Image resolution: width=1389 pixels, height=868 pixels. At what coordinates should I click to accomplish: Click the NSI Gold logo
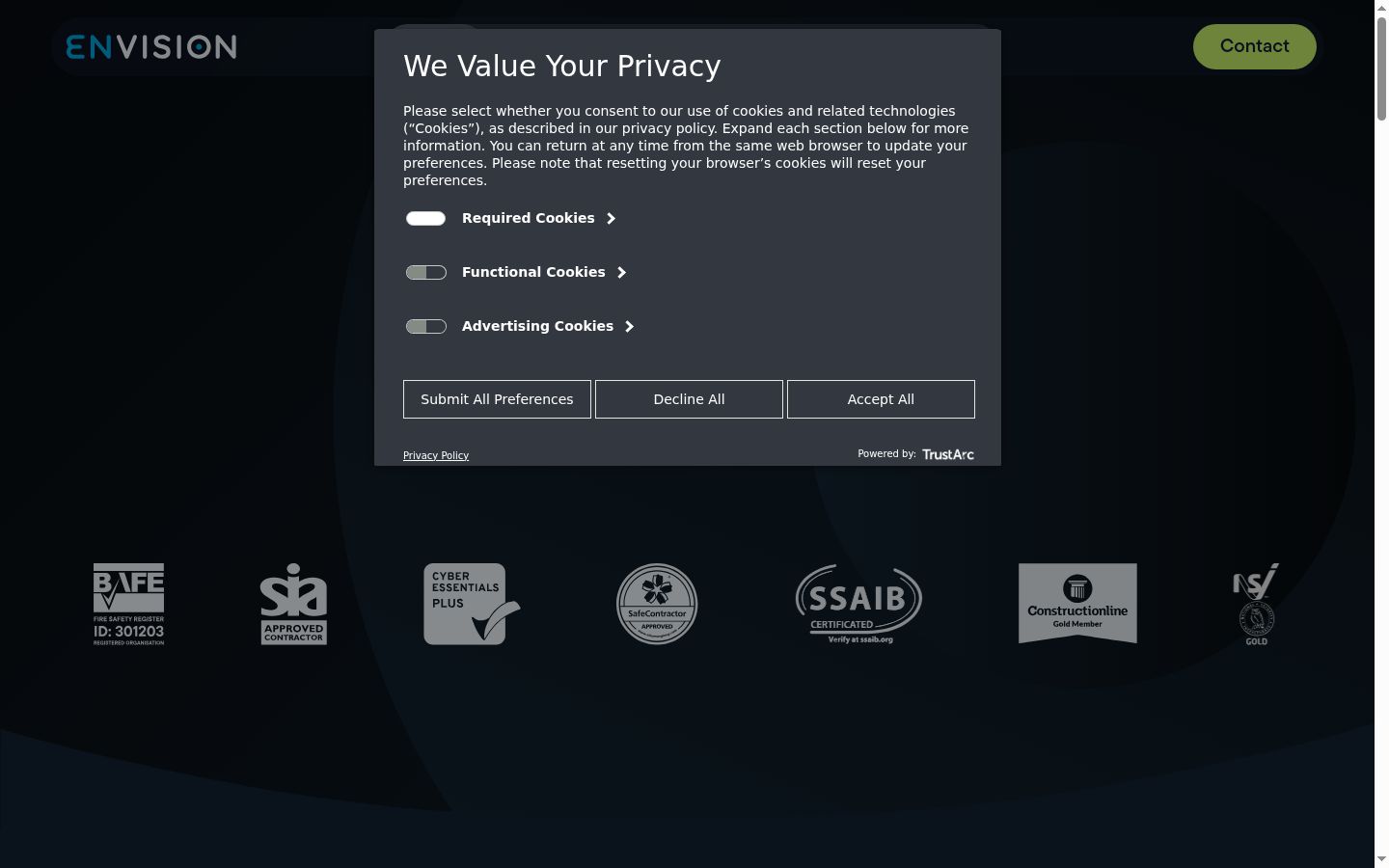[x=1256, y=604]
